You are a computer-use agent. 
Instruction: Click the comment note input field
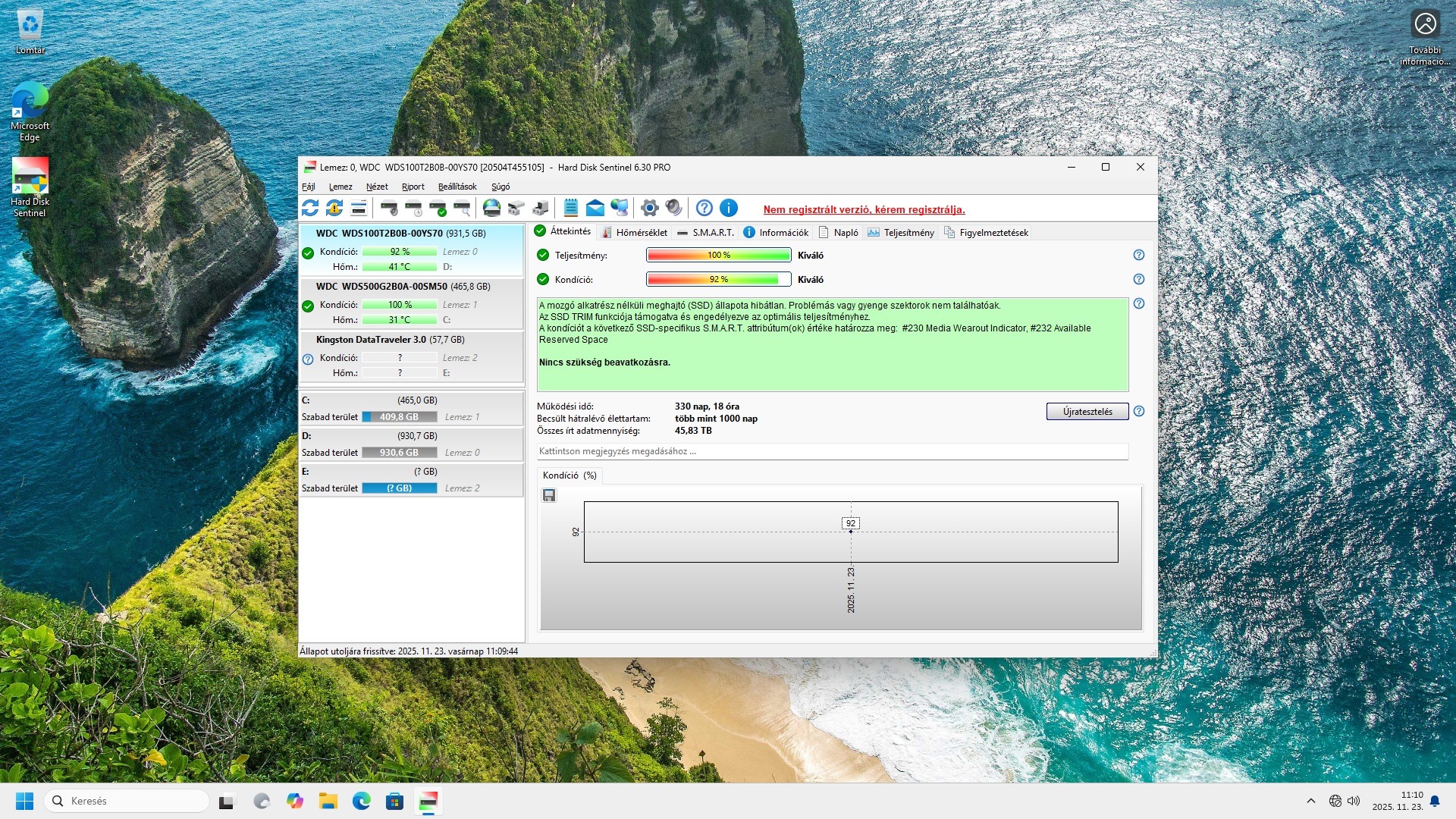(832, 451)
